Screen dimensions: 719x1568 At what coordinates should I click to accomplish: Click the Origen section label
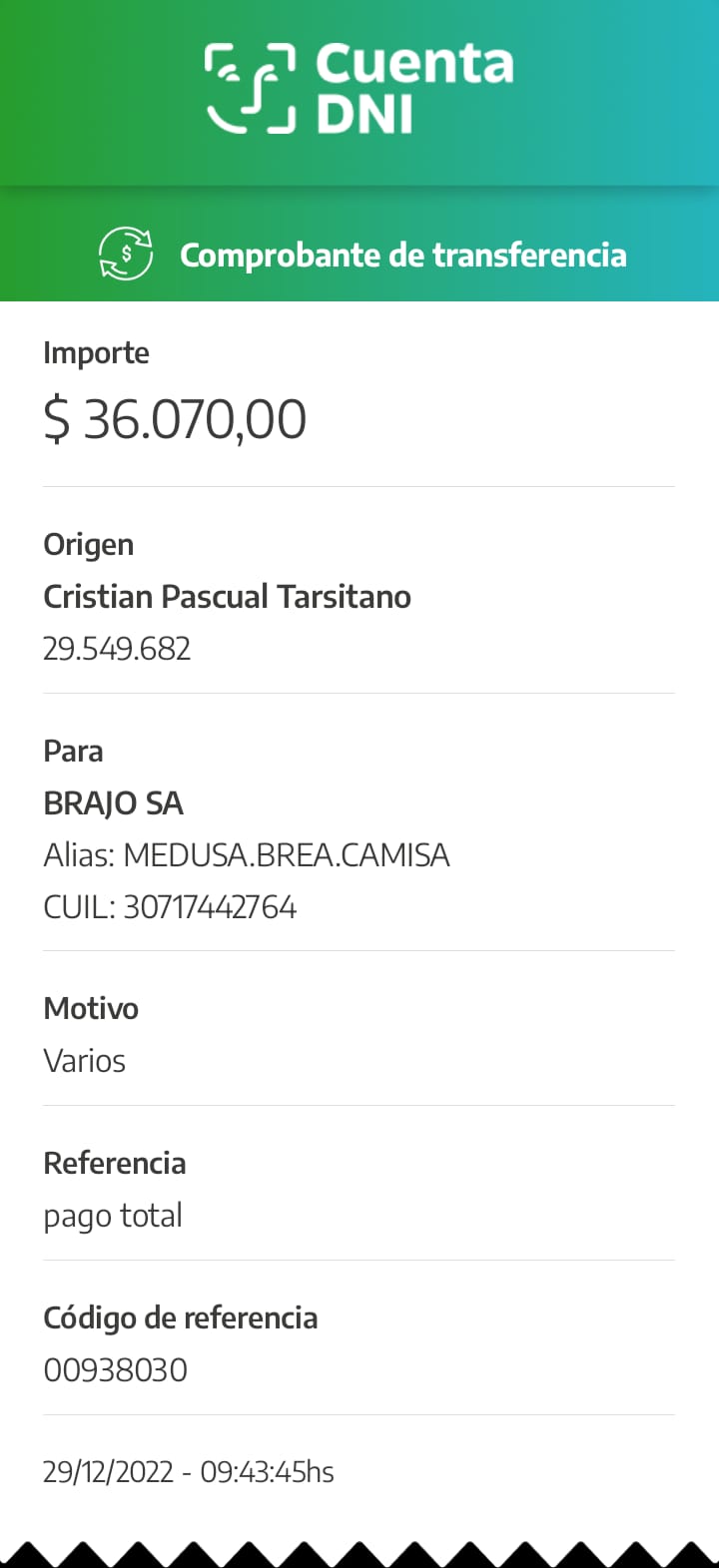(x=88, y=545)
